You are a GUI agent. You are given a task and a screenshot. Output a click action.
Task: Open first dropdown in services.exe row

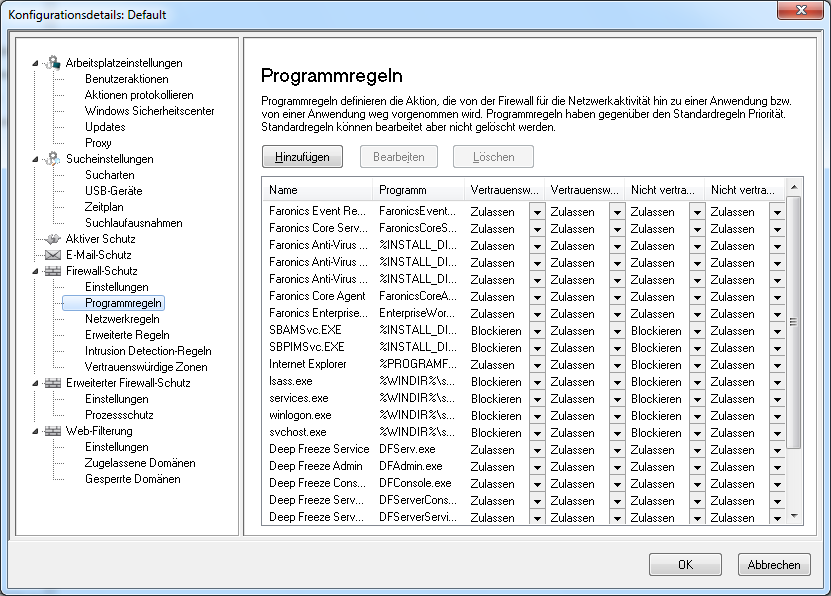pyautogui.click(x=537, y=399)
